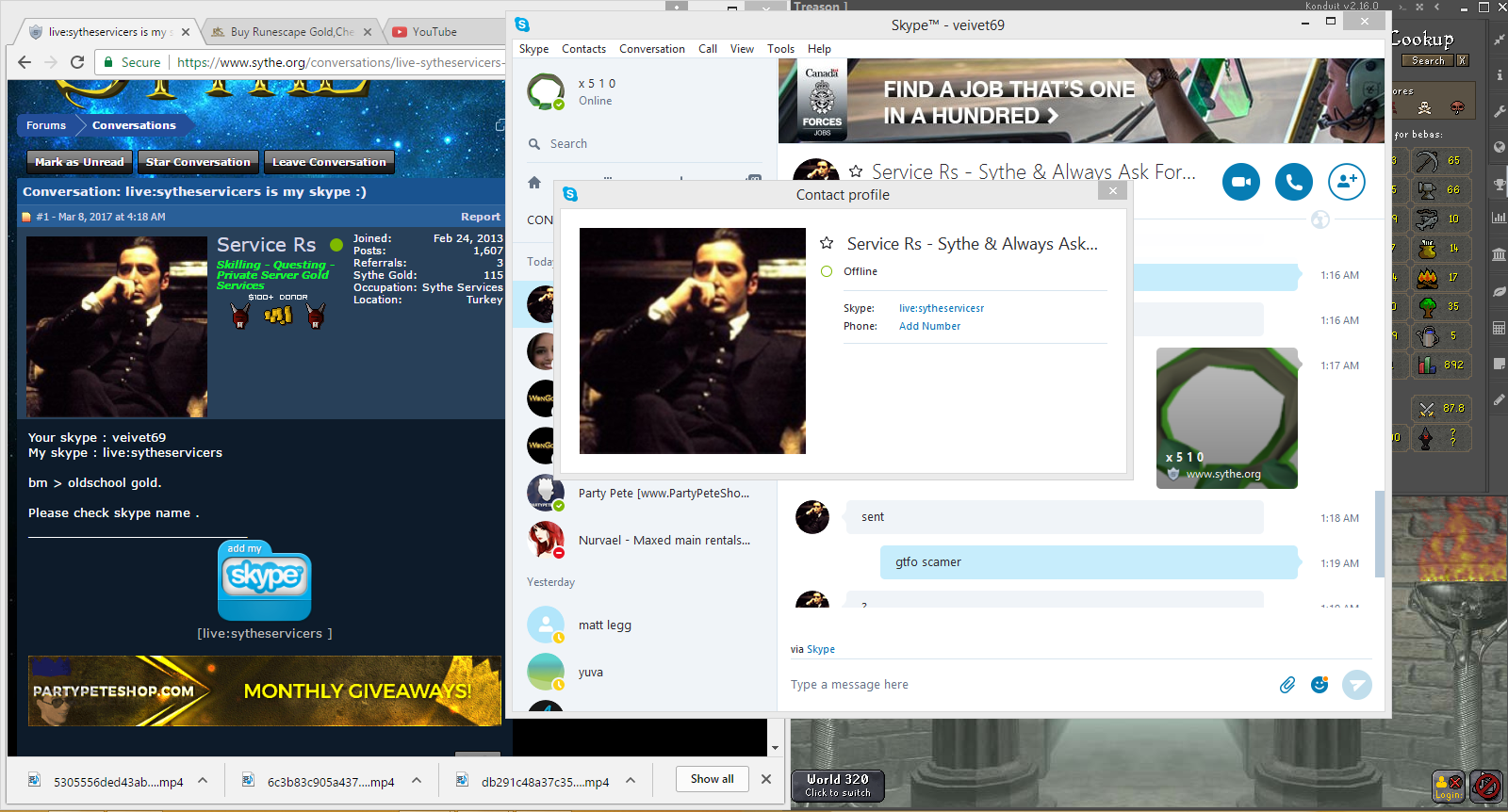Switch world using World 320 button
Viewport: 1508px width, 812px height.
[x=837, y=786]
